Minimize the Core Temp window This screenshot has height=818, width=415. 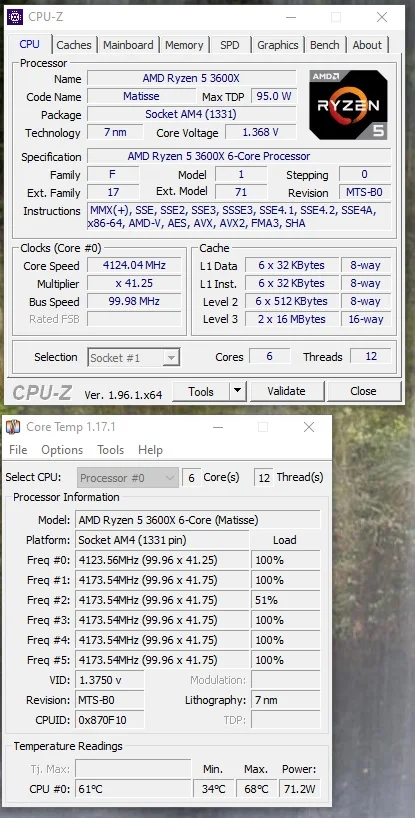[x=217, y=427]
